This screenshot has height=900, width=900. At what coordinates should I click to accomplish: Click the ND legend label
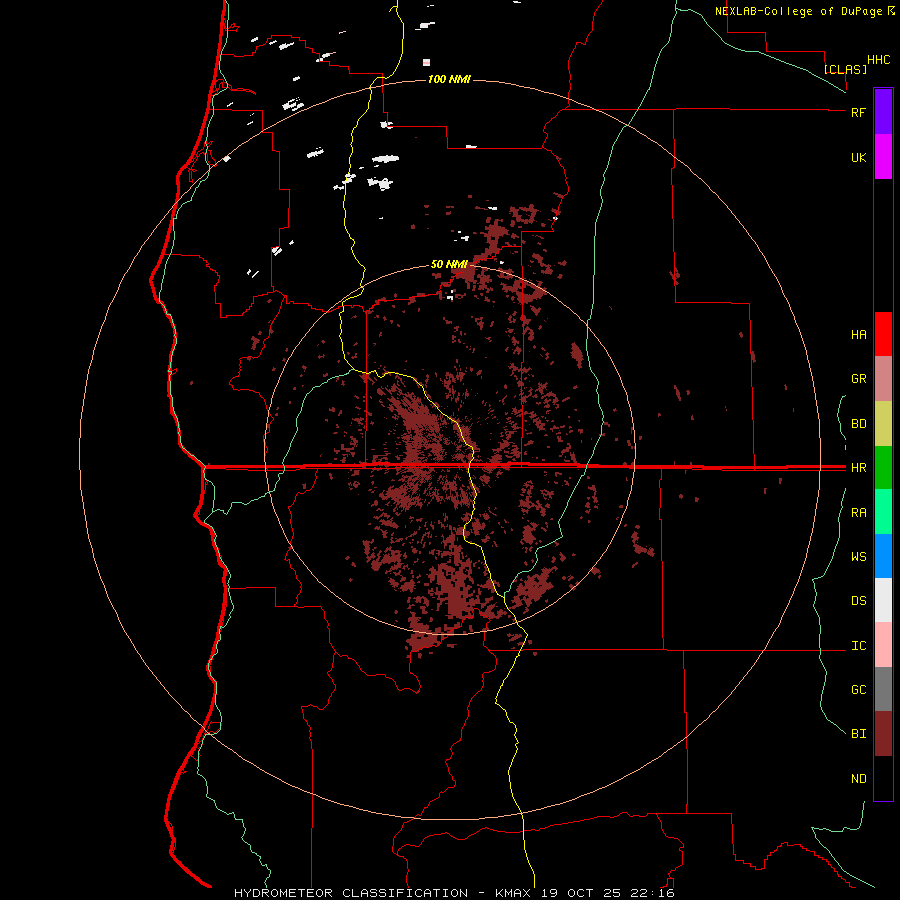click(x=858, y=779)
